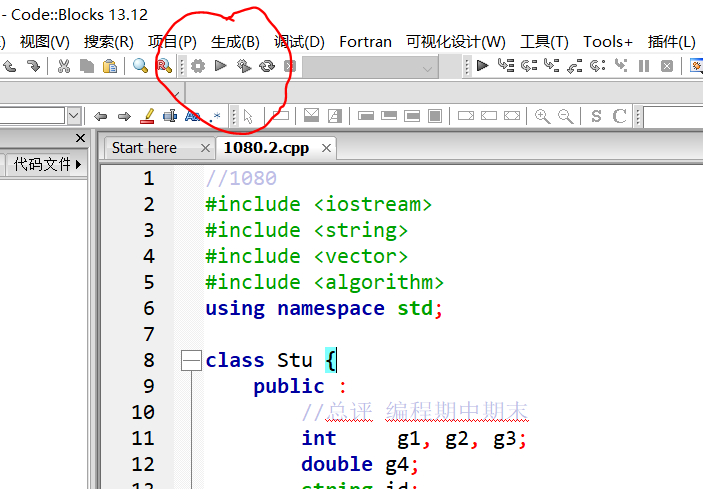
Task: Click the envelope-shaped toolbar icon
Action: (x=311, y=116)
